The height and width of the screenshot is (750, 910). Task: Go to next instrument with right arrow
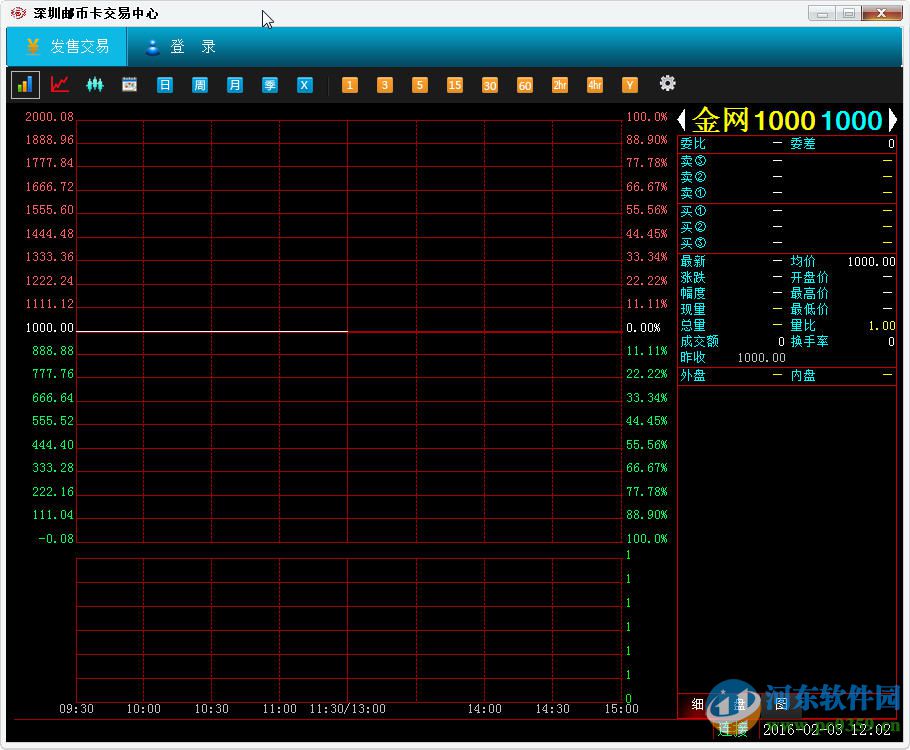[892, 120]
